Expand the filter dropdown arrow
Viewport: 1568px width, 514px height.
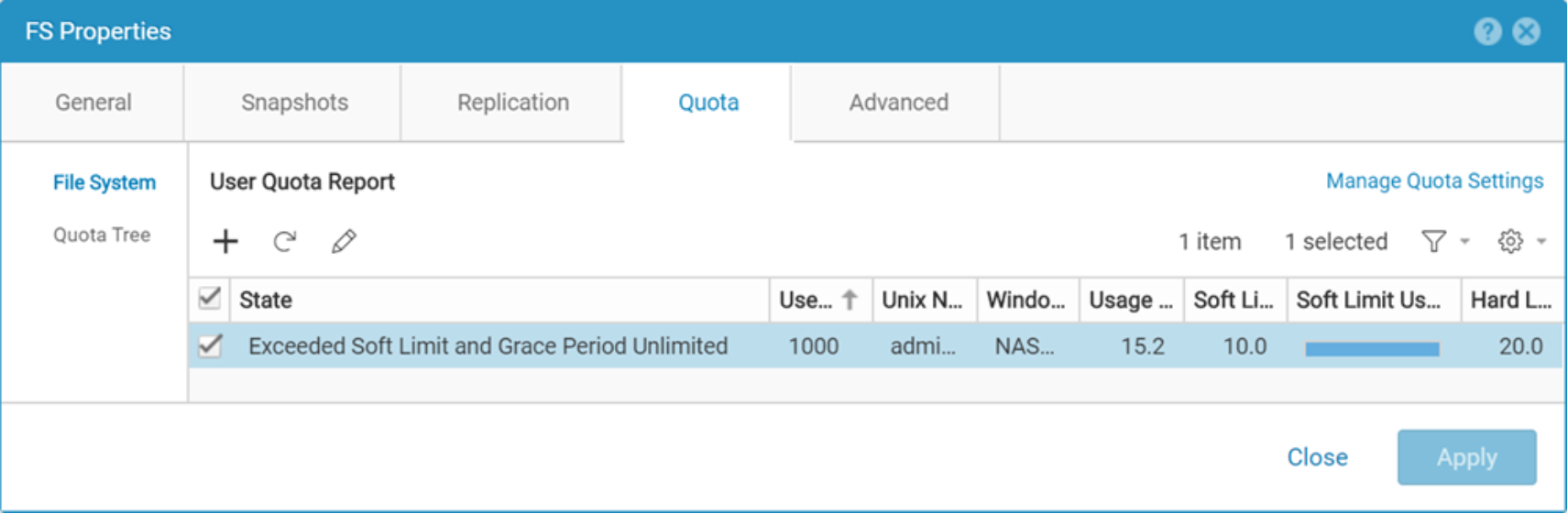[1464, 242]
